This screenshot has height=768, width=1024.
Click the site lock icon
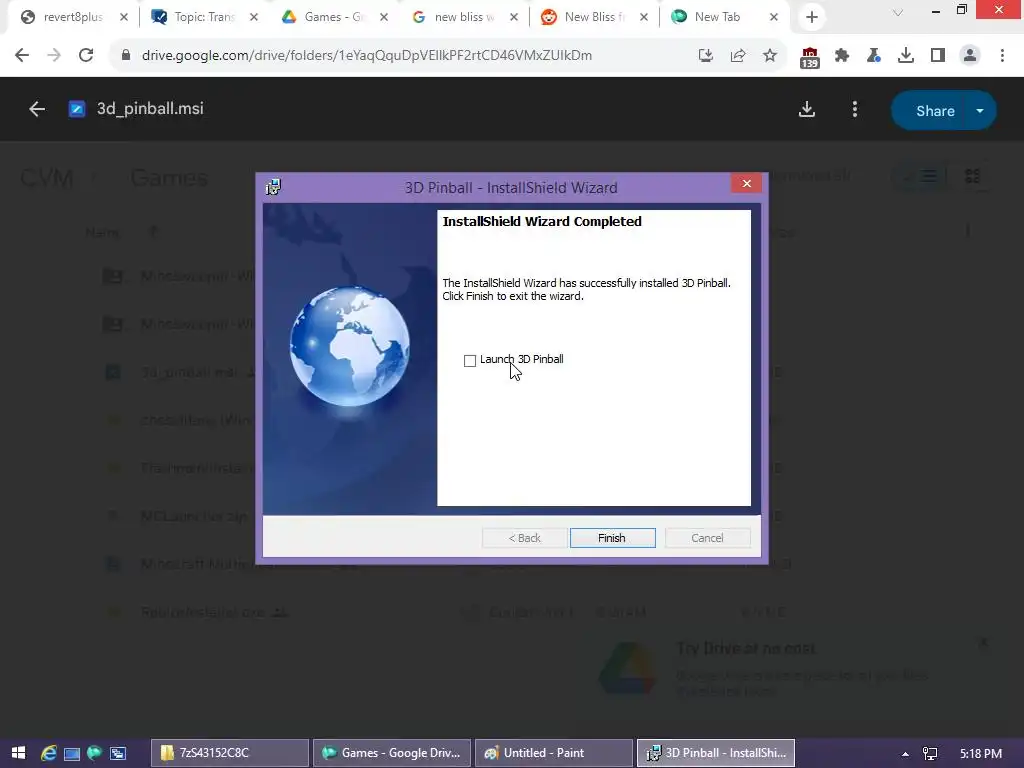[x=126, y=56]
